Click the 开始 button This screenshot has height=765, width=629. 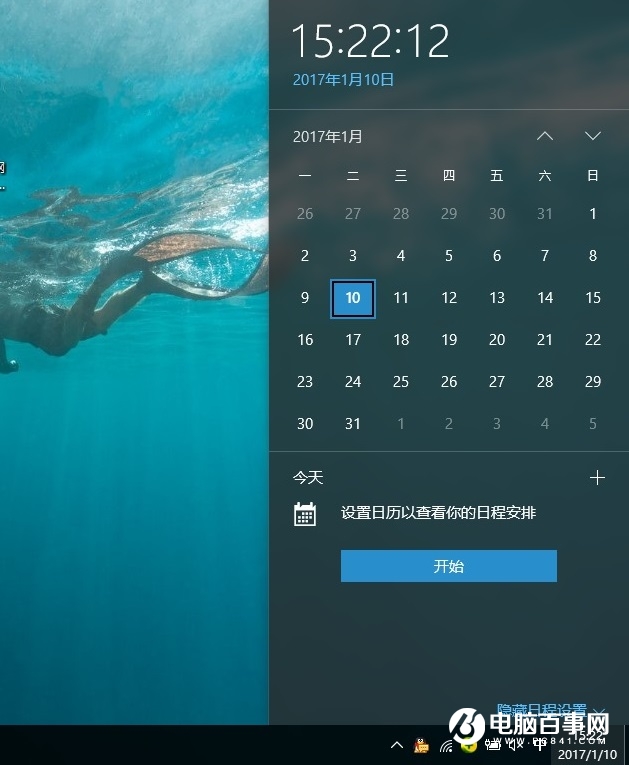pyautogui.click(x=448, y=566)
